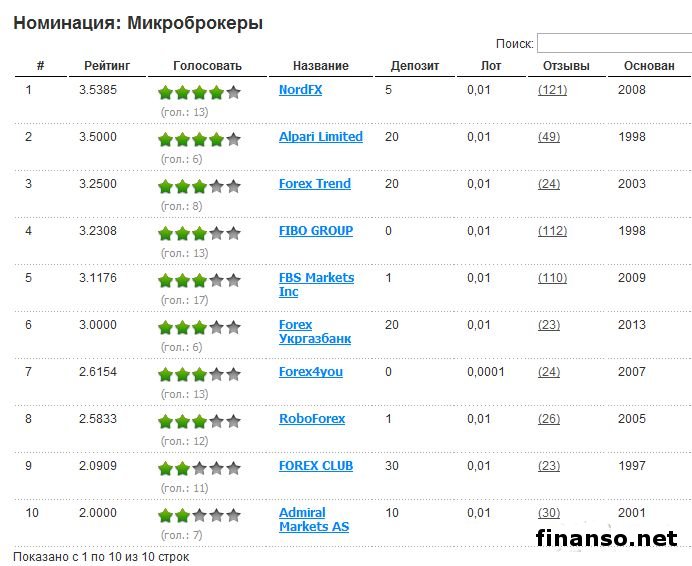Viewport: 692px width, 566px height.
Task: Open the NordFX broker link
Action: click(300, 90)
